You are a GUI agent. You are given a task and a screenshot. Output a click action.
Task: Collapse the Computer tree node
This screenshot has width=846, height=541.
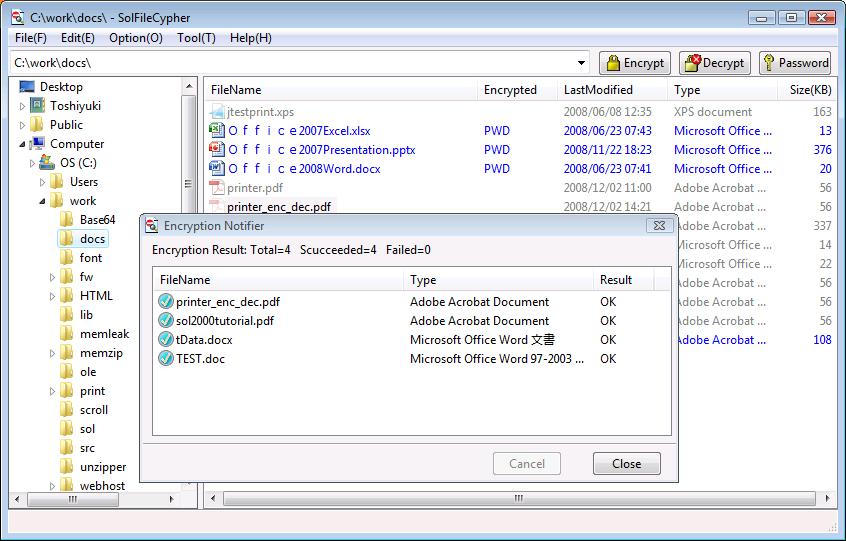(x=22, y=144)
